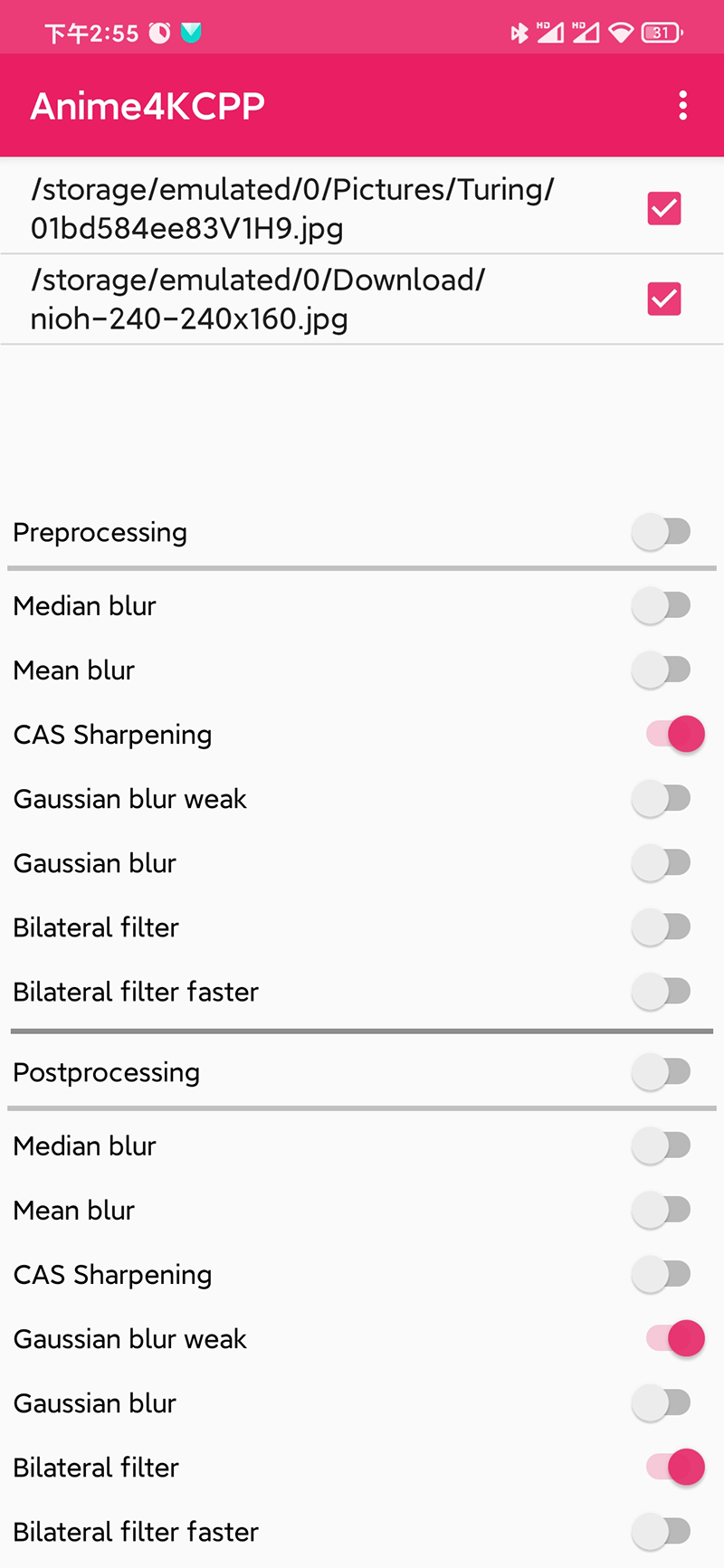Image resolution: width=724 pixels, height=1568 pixels.
Task: Select the Turing 01bd584ee83V1H9.jpg file path
Action: point(292,209)
